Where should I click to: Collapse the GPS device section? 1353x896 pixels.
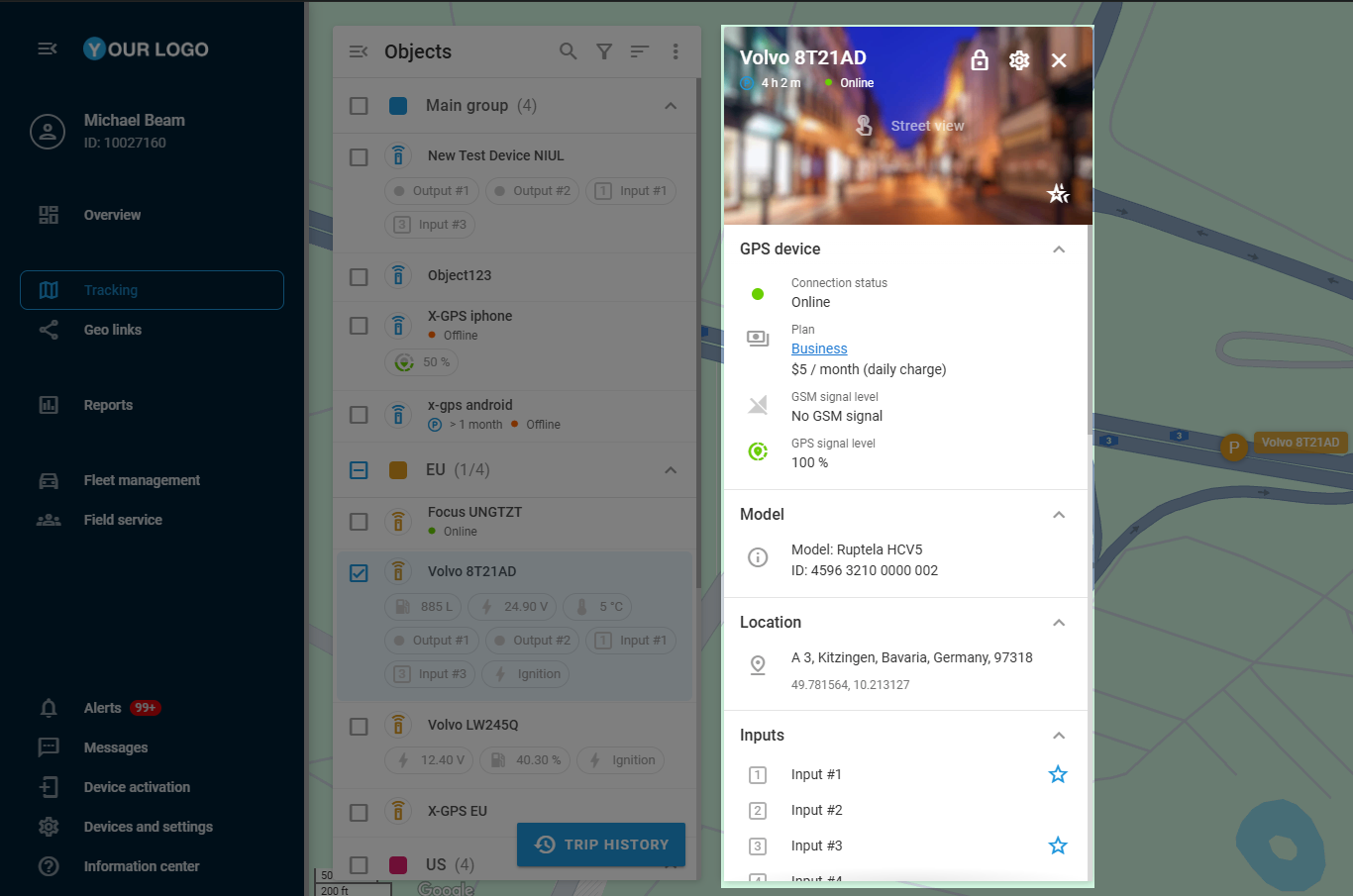click(x=1059, y=249)
